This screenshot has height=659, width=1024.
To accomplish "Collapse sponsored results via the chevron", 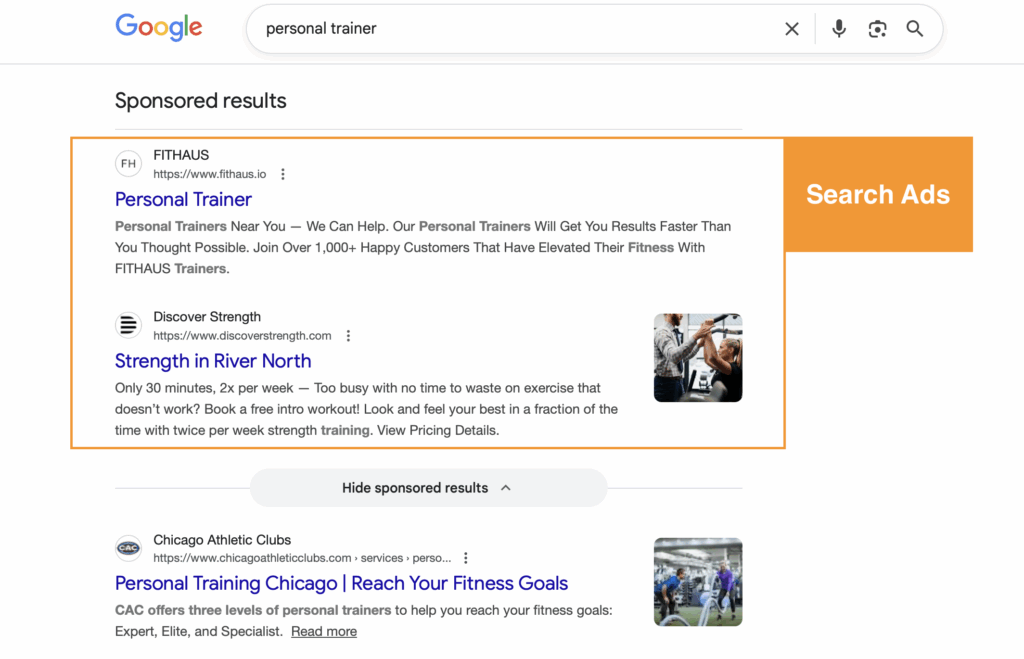I will [x=506, y=487].
